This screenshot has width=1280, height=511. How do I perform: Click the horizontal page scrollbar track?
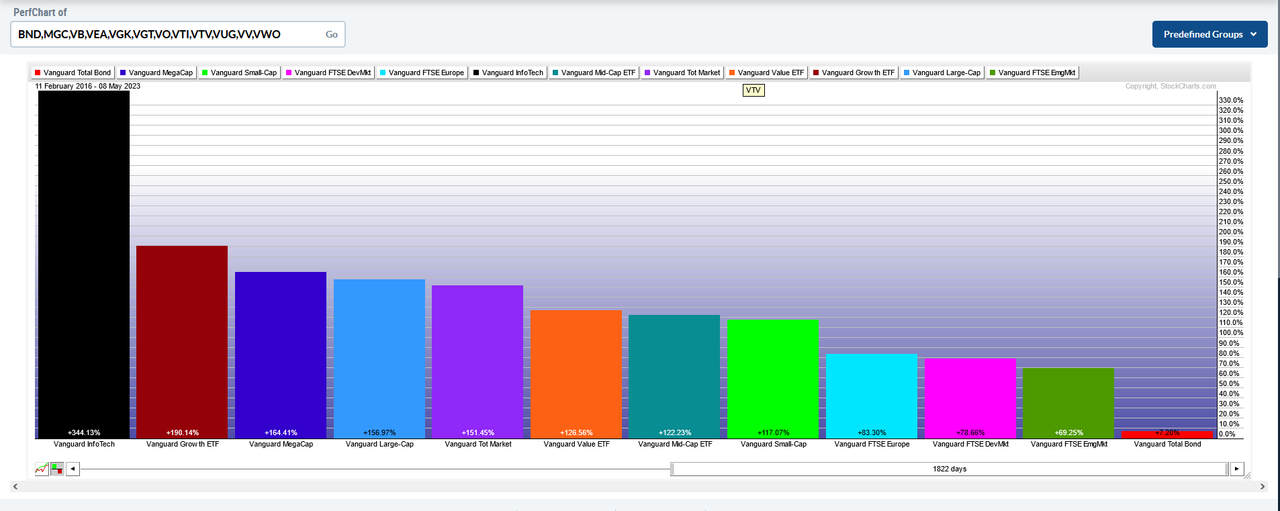click(x=640, y=486)
